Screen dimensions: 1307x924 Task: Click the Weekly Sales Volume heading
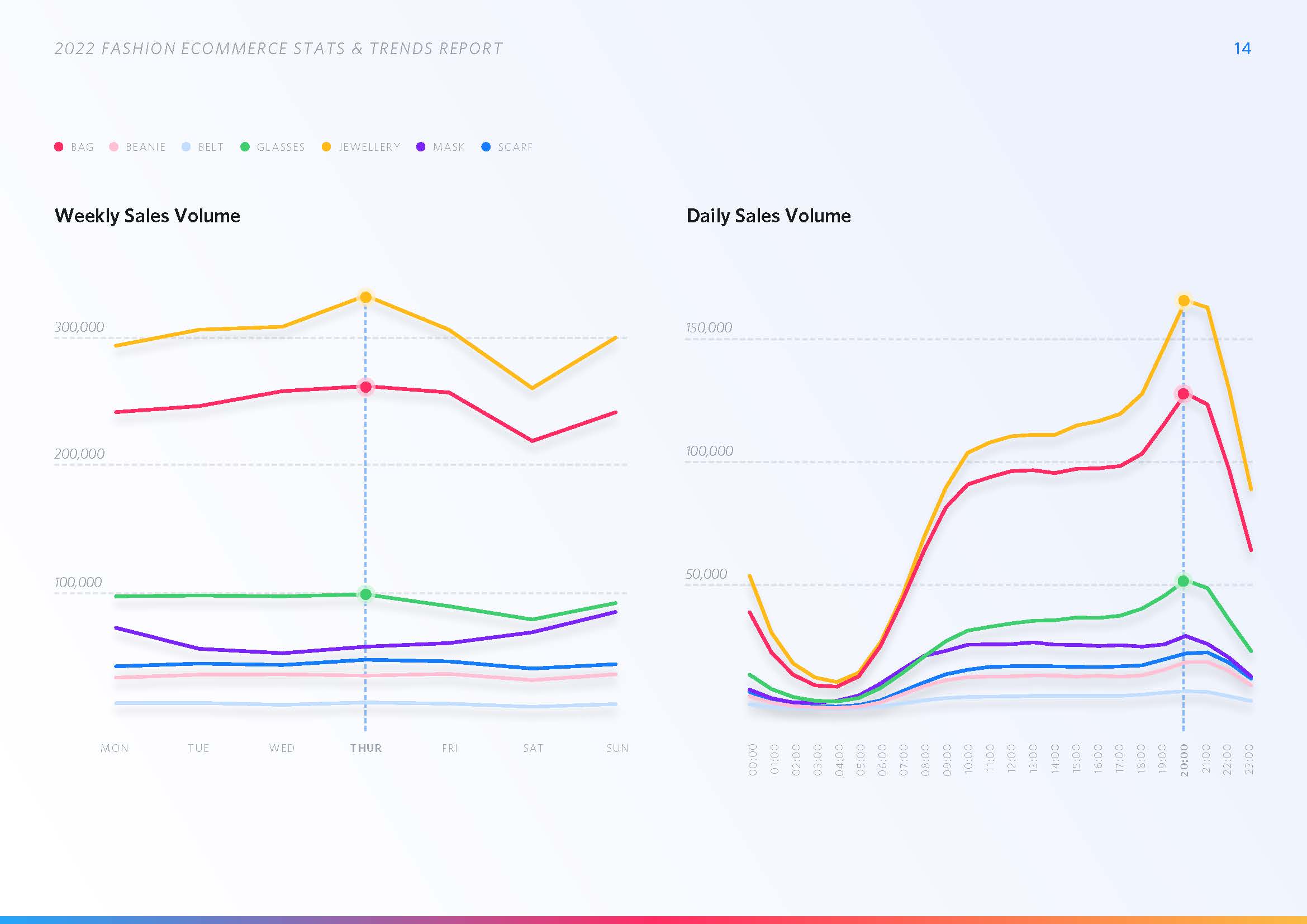148,216
